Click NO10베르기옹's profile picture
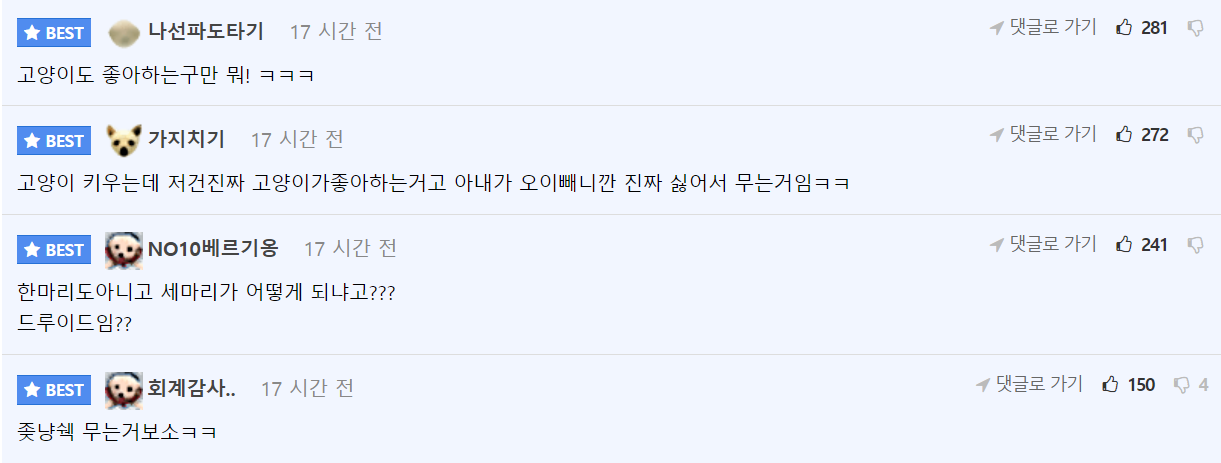Screen dimensions: 1221x463 pyautogui.click(x=123, y=250)
